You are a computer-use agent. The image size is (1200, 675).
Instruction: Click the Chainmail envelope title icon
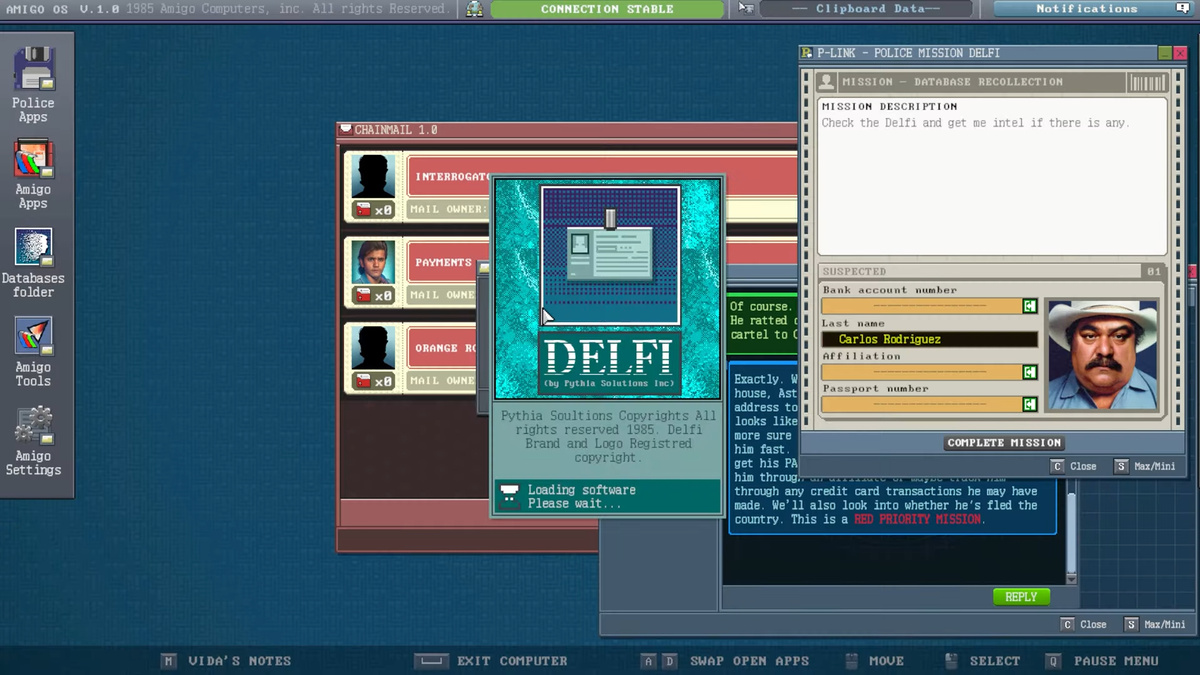[346, 130]
